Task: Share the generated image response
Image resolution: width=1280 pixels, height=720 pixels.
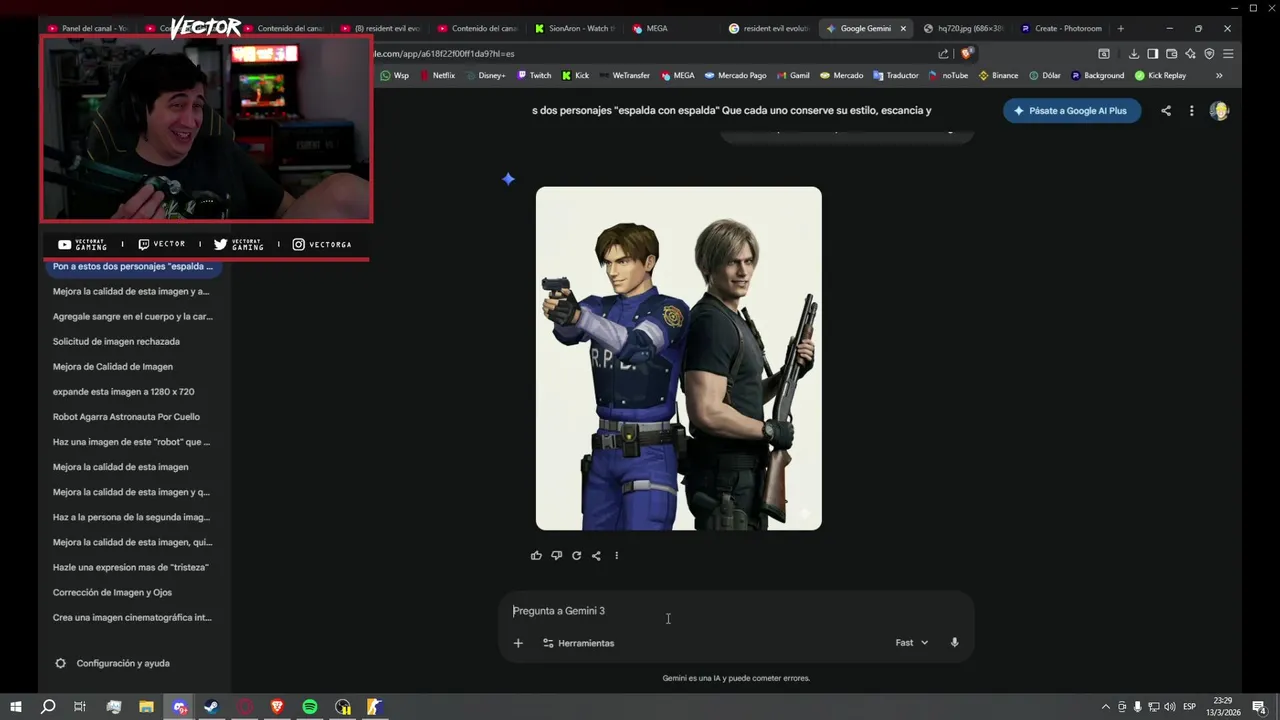Action: coord(596,555)
